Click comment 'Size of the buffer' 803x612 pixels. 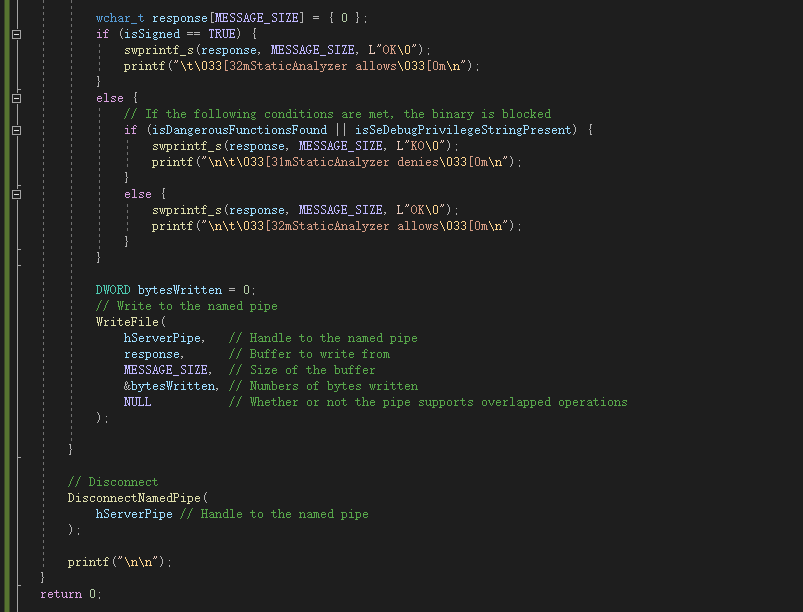302,370
